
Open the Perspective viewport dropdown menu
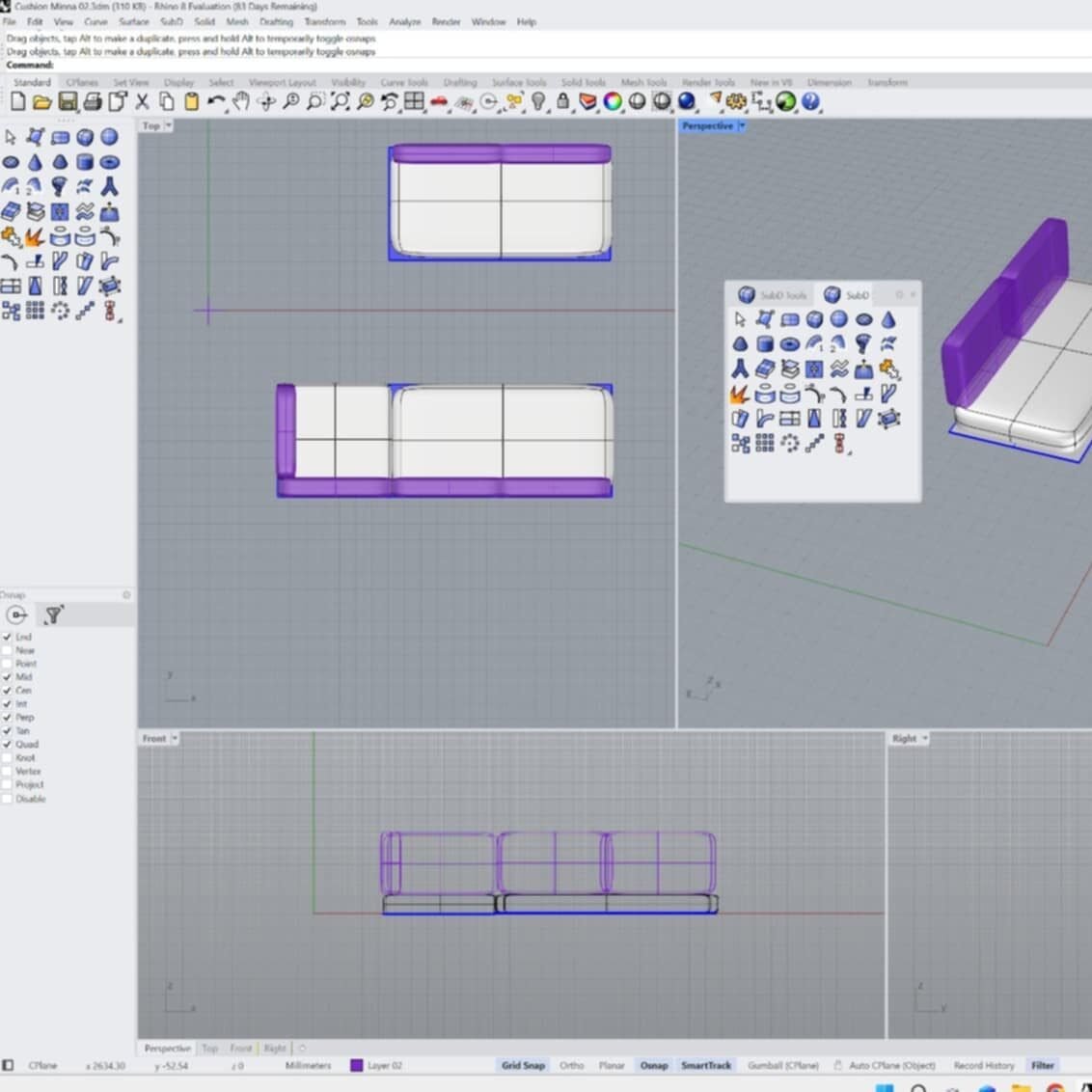pos(741,125)
